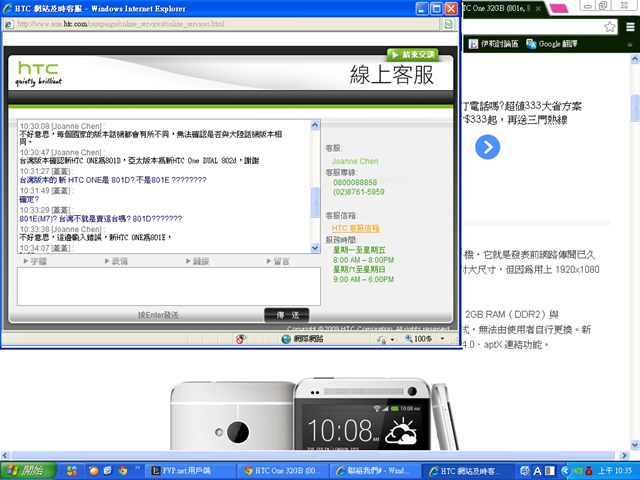Click the compatibility view icon in address bar
640x480 pixels.
(x=448, y=24)
